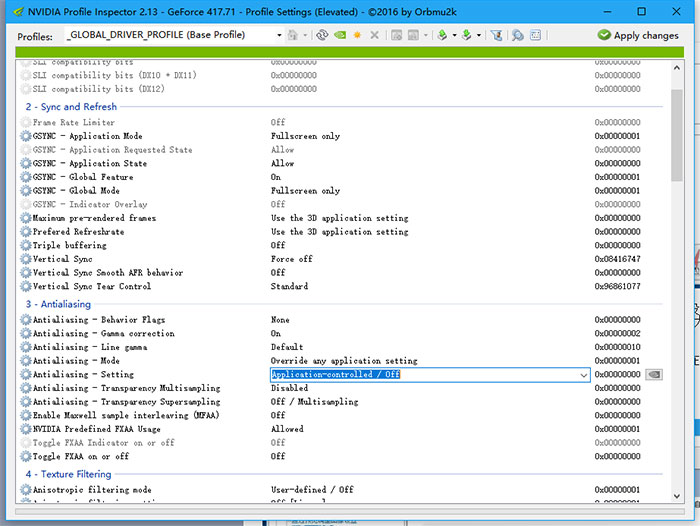This screenshot has height=526, width=700.
Task: Click hex value 0x96861077
Action: pyautogui.click(x=617, y=286)
